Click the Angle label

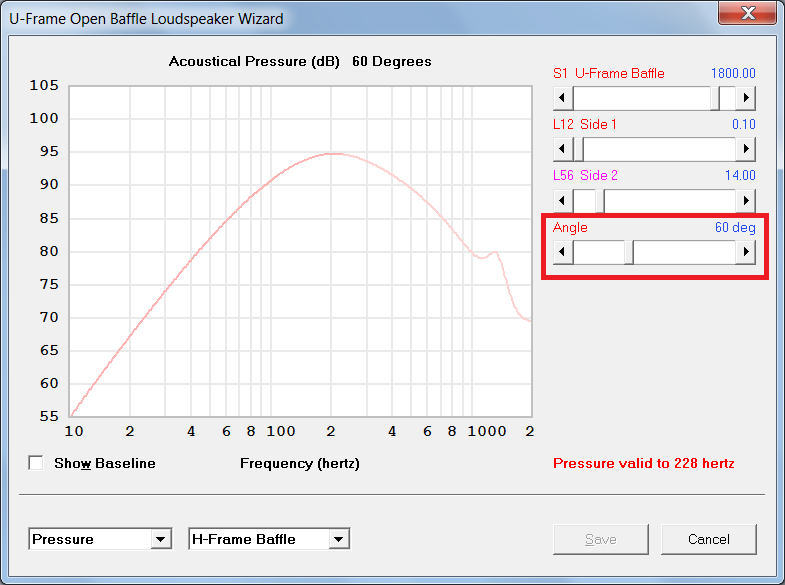[570, 228]
